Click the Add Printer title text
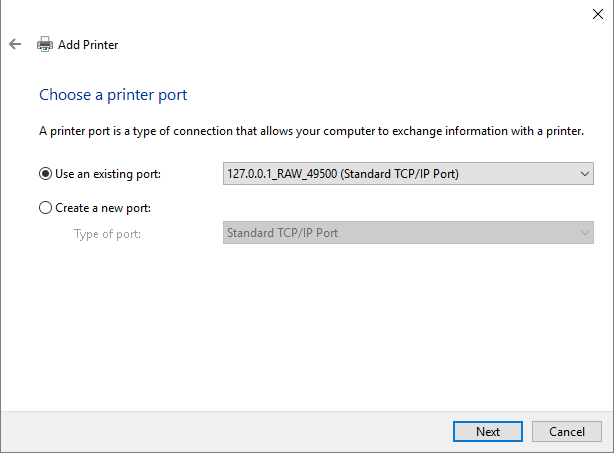Viewport: 614px width, 453px height. pos(88,44)
